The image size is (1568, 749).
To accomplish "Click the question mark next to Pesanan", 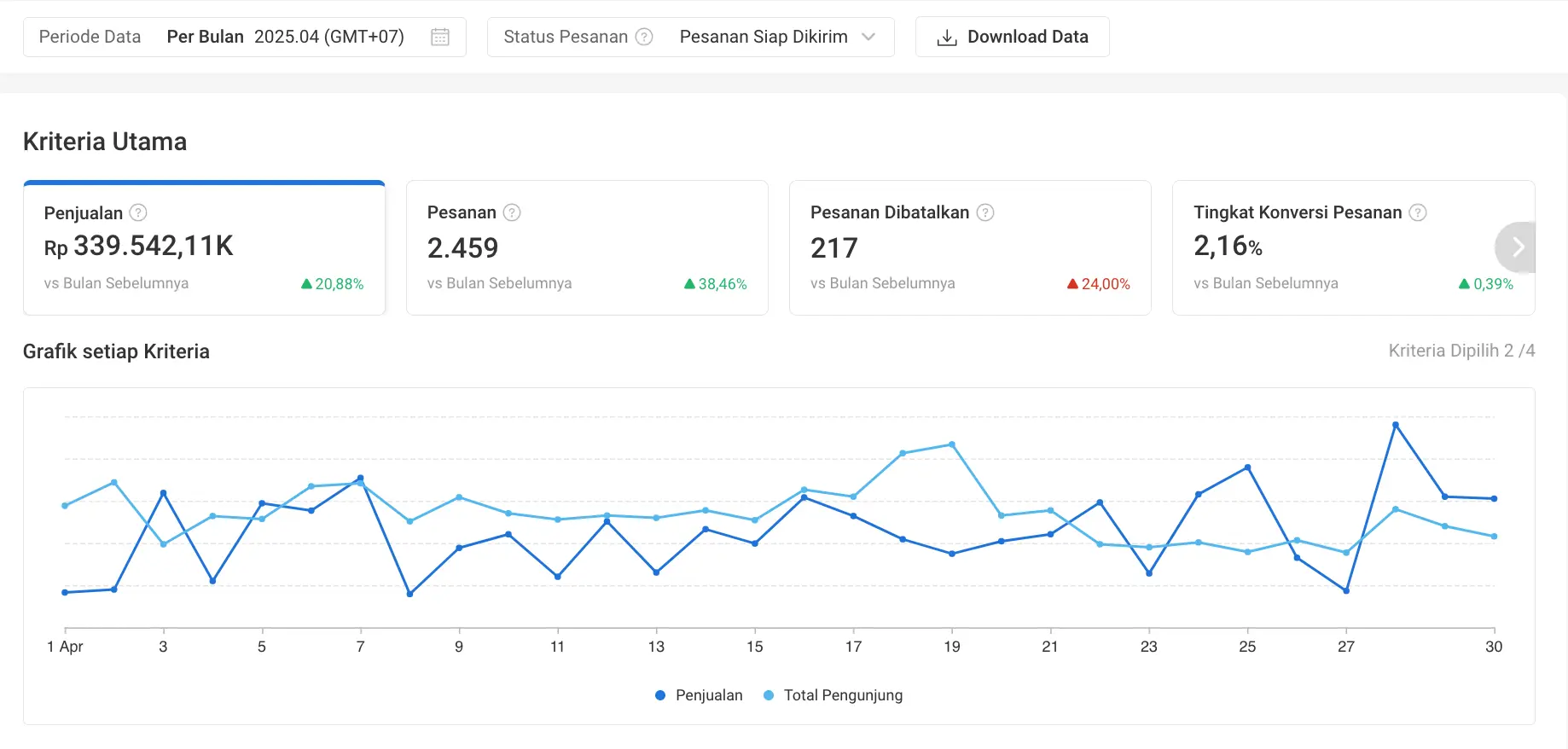I will point(512,212).
